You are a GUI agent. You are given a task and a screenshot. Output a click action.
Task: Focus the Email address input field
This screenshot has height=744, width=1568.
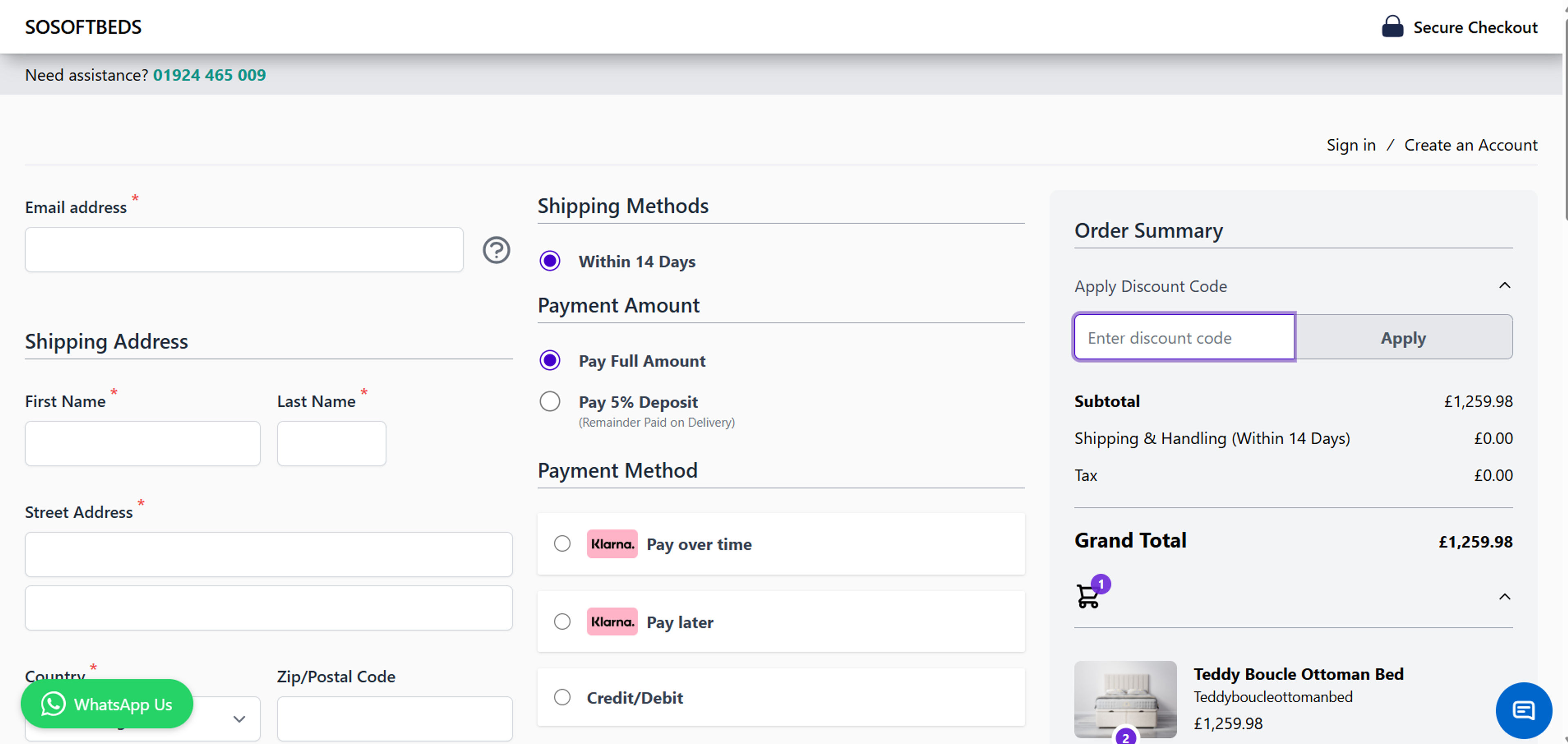(x=243, y=250)
